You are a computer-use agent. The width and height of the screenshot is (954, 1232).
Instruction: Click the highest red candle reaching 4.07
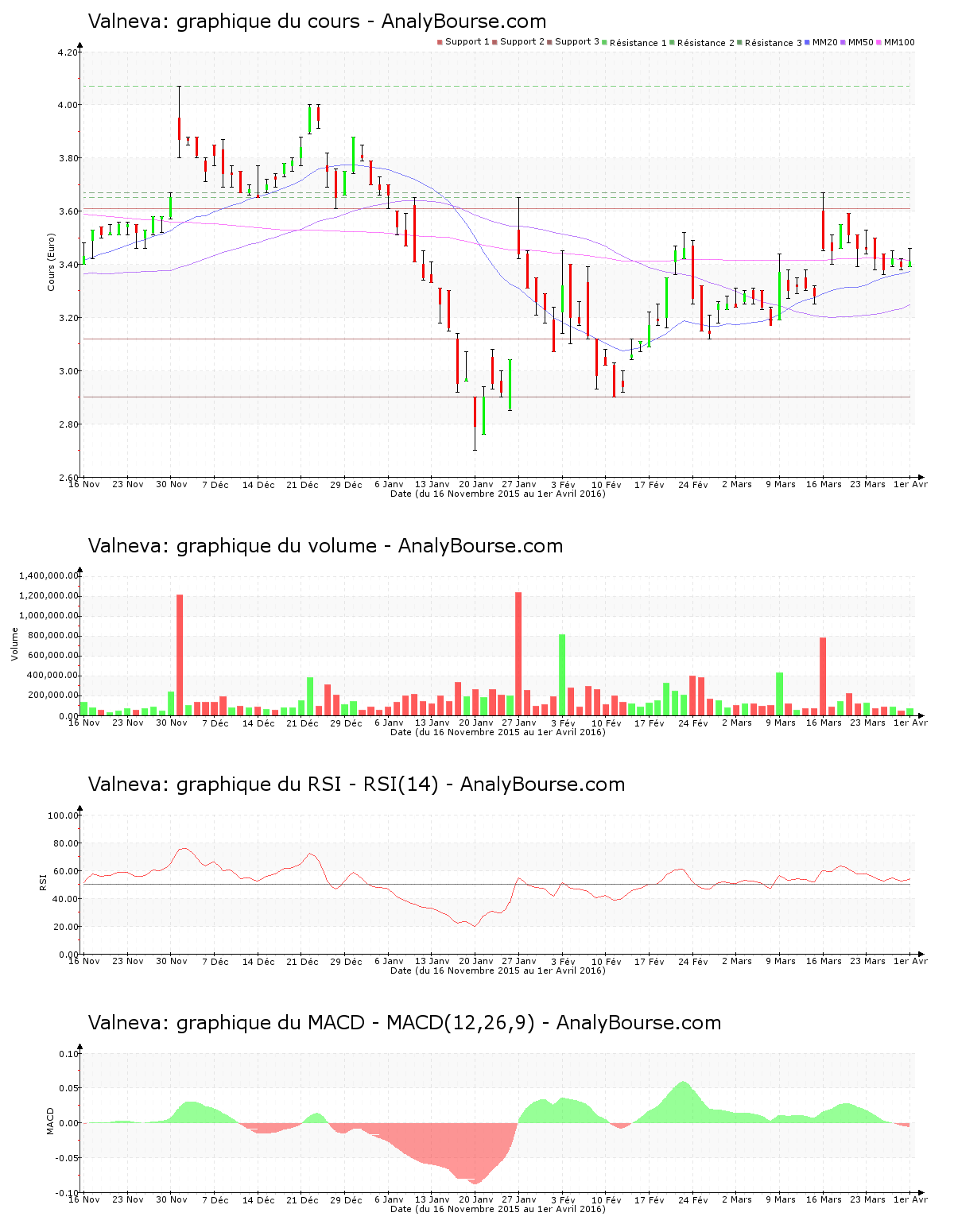(179, 122)
